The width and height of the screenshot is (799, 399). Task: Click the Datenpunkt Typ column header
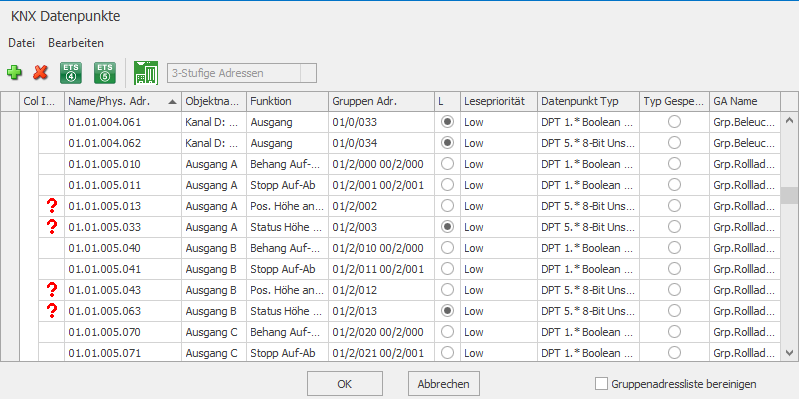(x=589, y=101)
